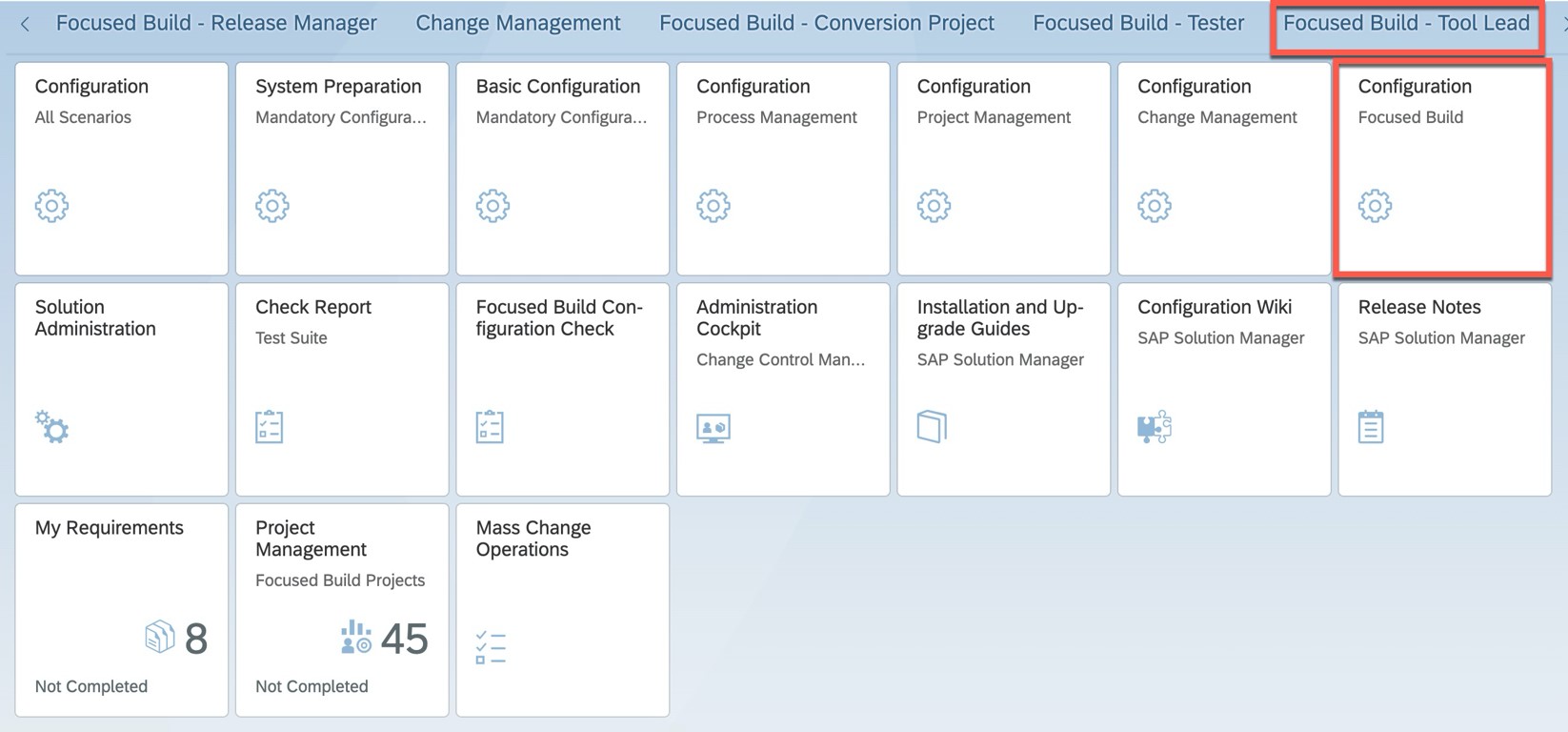Click the checklist icon on Check Report tile
This screenshot has height=732, width=1568.
pyautogui.click(x=270, y=427)
